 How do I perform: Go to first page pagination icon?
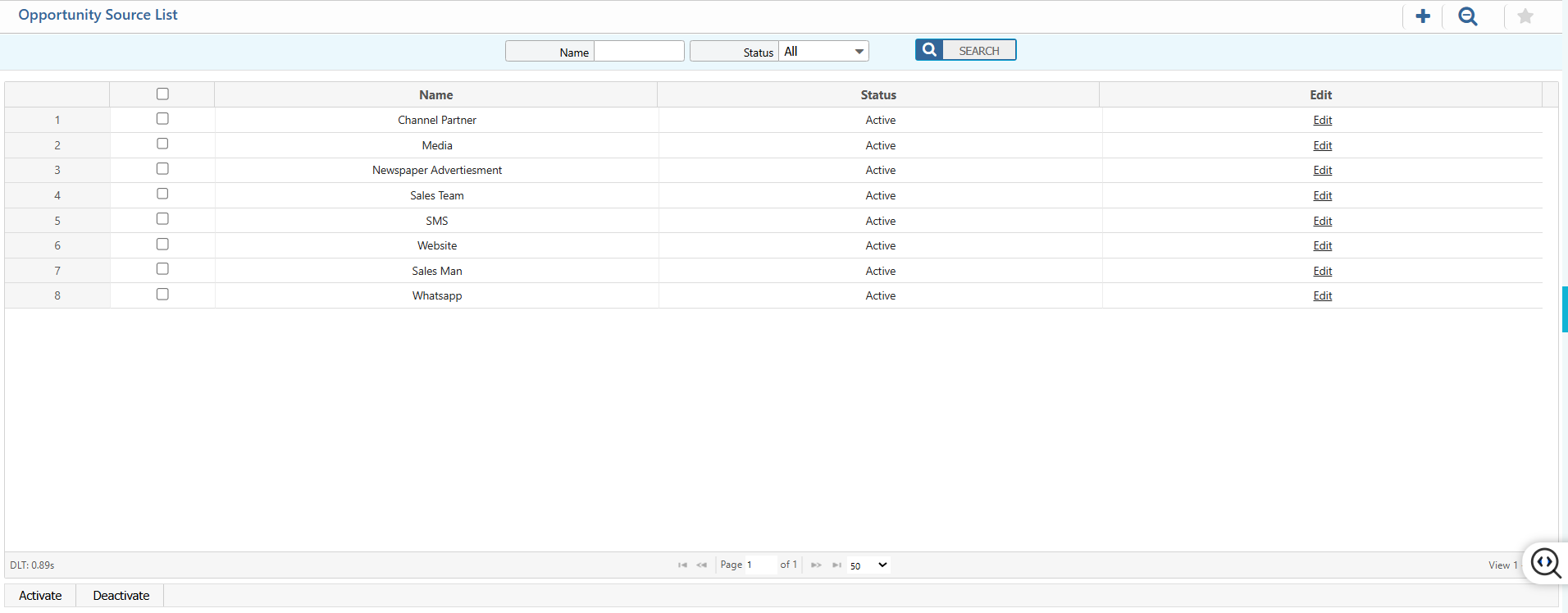point(682,565)
